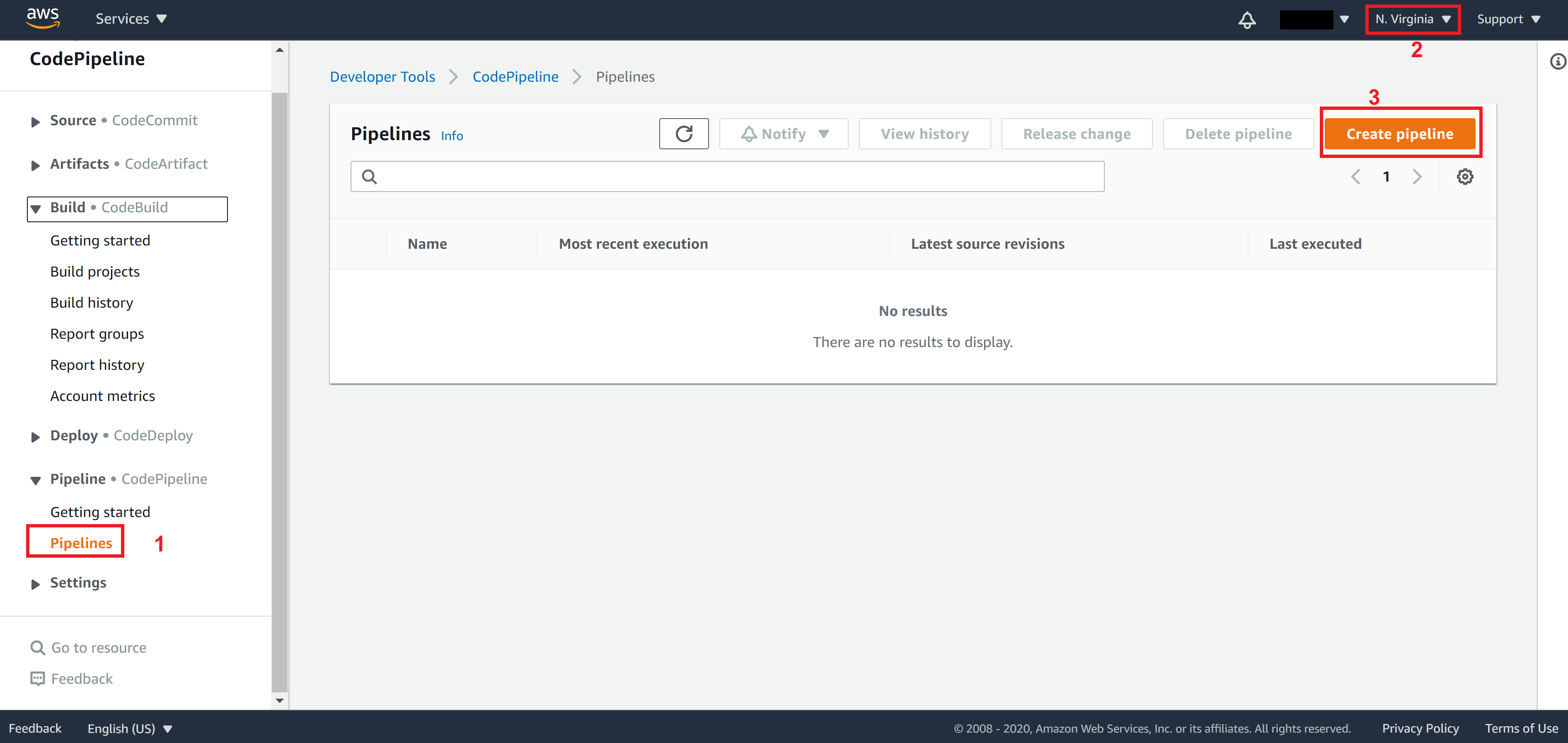Click sidebar scrollbar down arrow
Viewport: 1568px width, 743px height.
pos(279,700)
